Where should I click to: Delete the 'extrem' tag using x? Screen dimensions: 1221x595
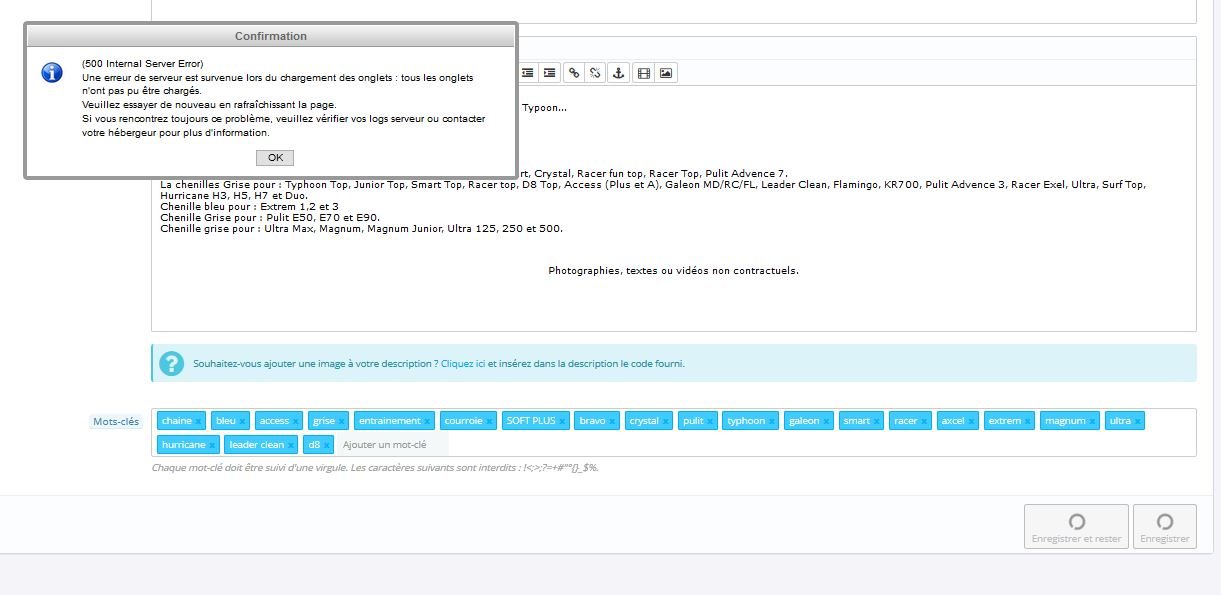tap(1028, 422)
